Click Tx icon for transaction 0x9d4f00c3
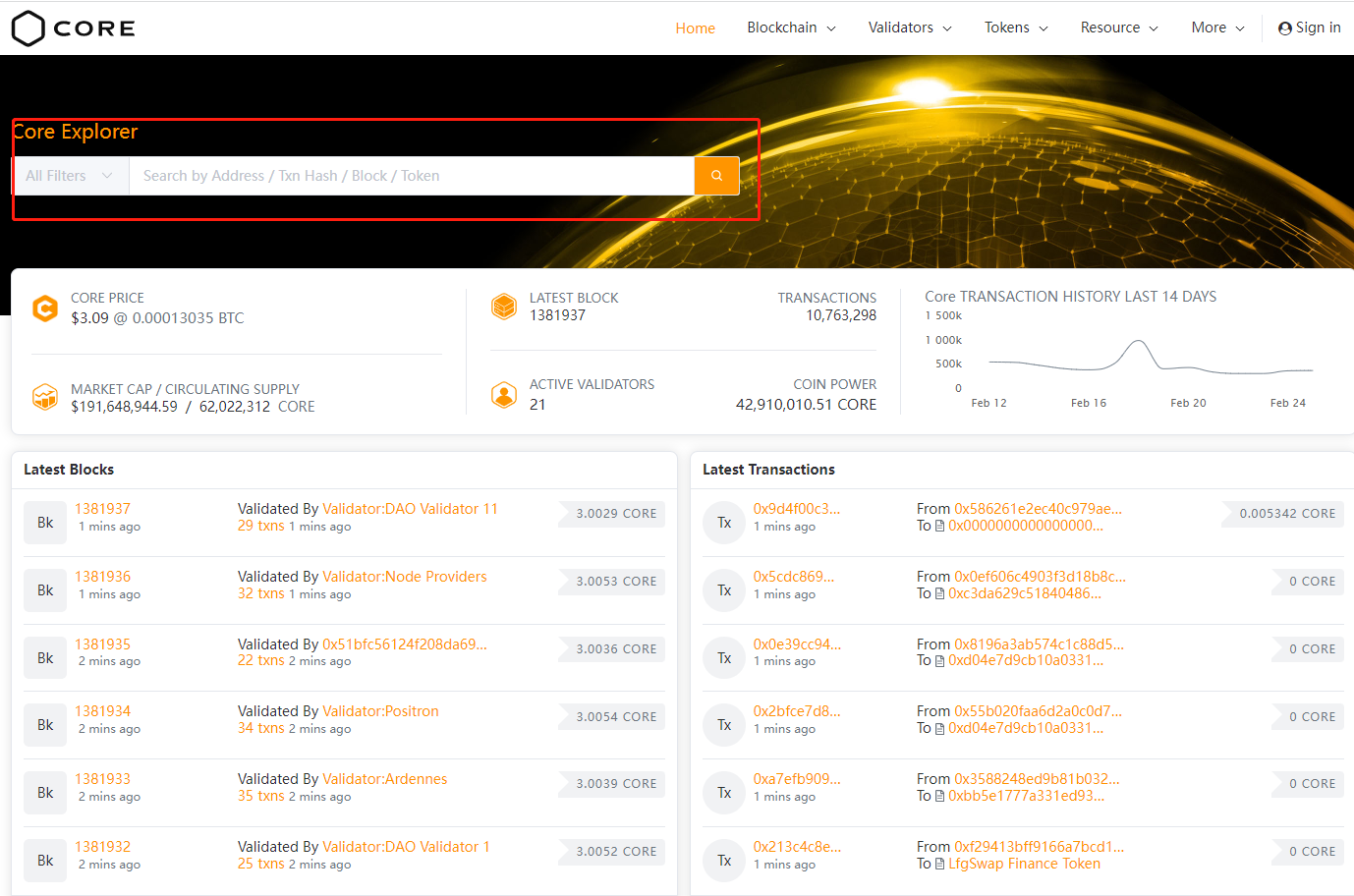1354x896 pixels. tap(724, 523)
